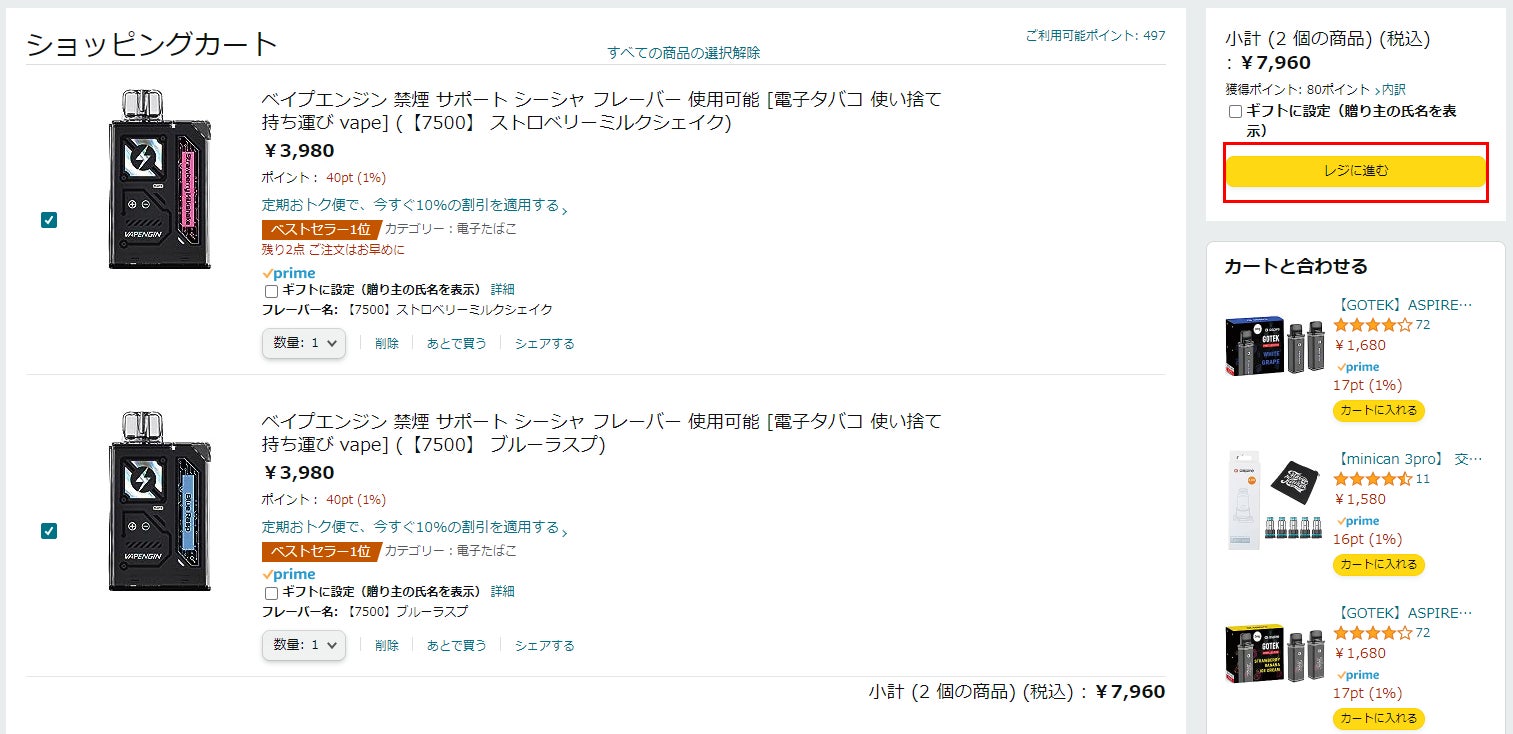Open the quantity dropdown for the Blue Razz item
The height and width of the screenshot is (734, 1513).
pyautogui.click(x=304, y=645)
